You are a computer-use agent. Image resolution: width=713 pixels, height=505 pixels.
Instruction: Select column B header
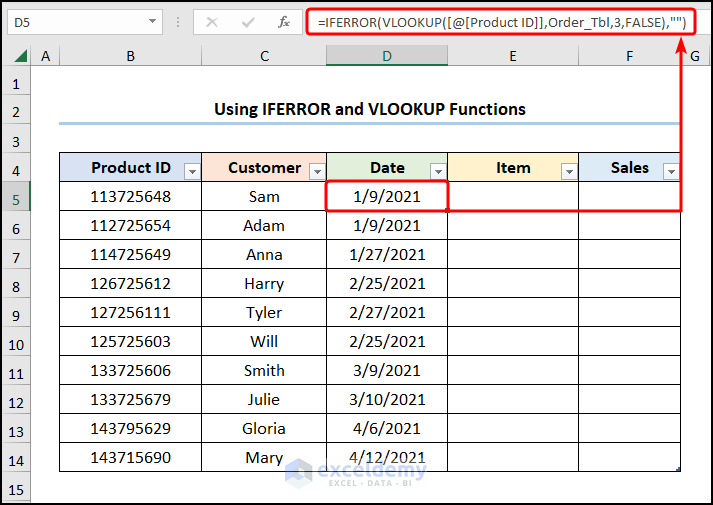coord(130,57)
